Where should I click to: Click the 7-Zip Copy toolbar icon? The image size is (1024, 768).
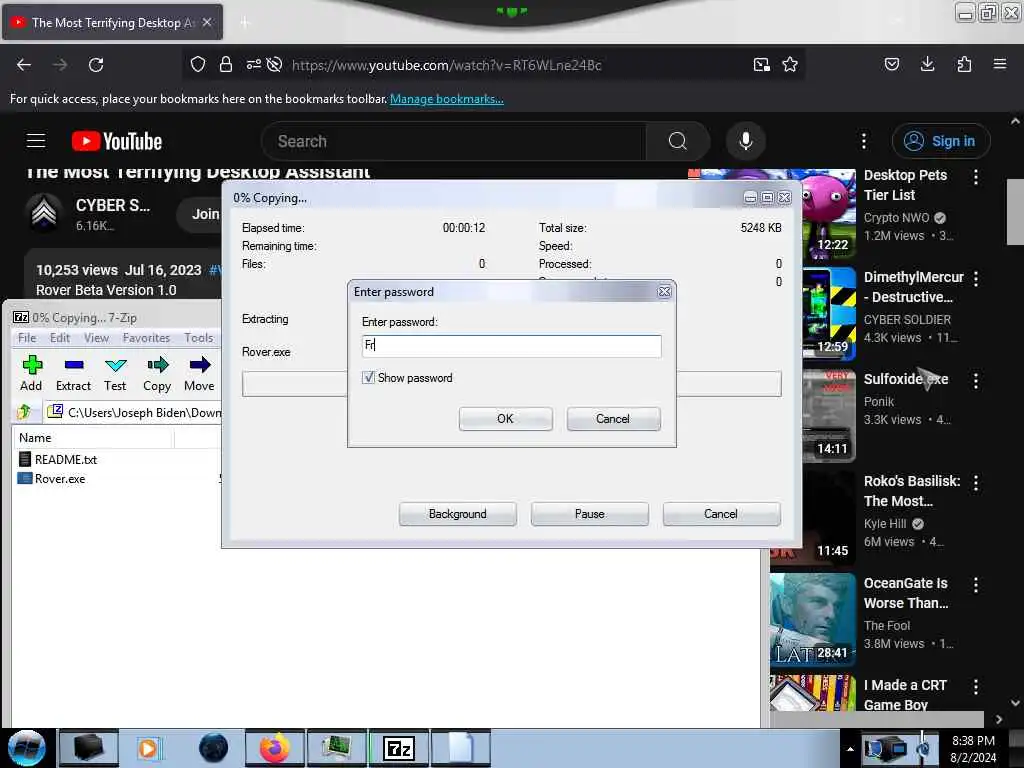[x=157, y=374]
